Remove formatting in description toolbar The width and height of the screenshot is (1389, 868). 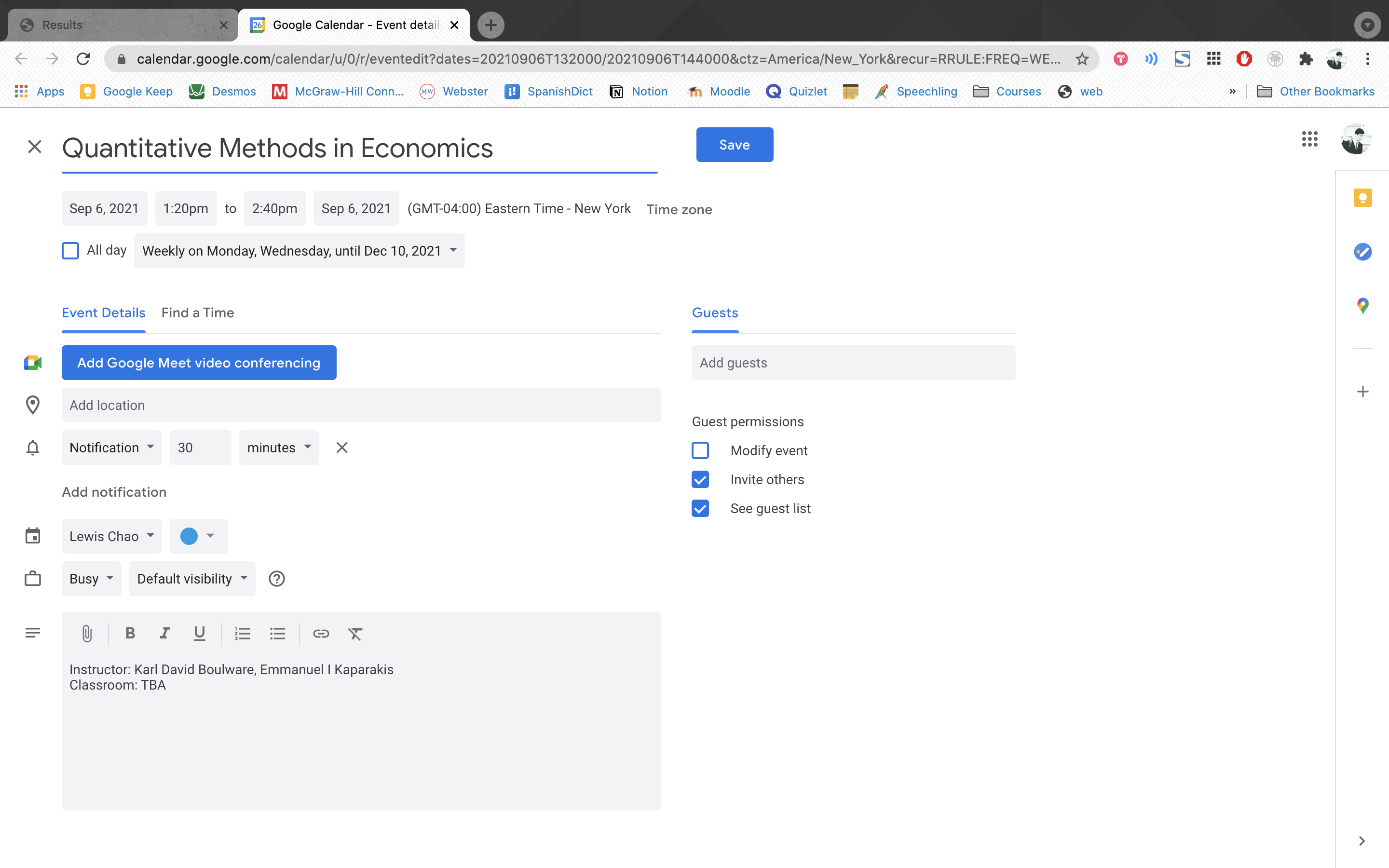[x=355, y=633]
